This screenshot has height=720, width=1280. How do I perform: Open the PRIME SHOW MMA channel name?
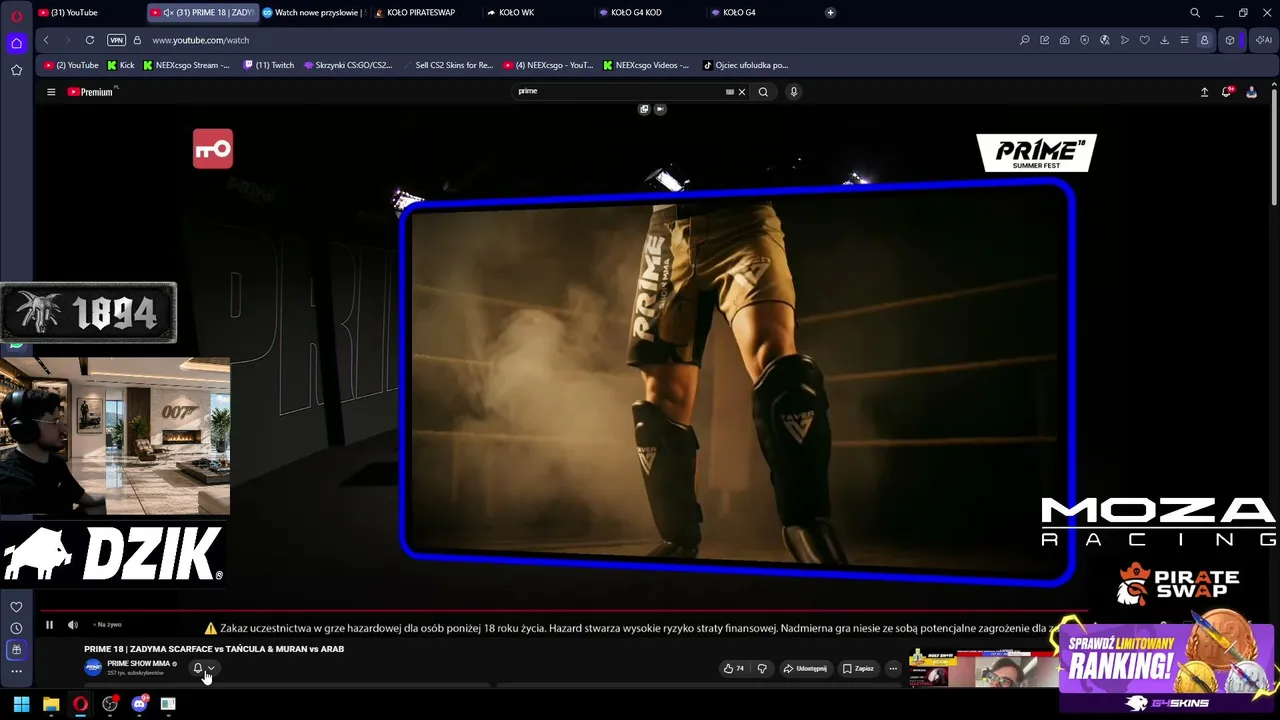pos(138,664)
